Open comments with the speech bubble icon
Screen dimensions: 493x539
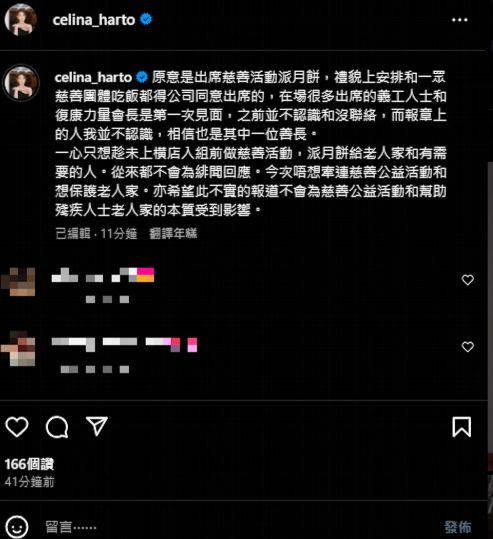pyautogui.click(x=57, y=427)
